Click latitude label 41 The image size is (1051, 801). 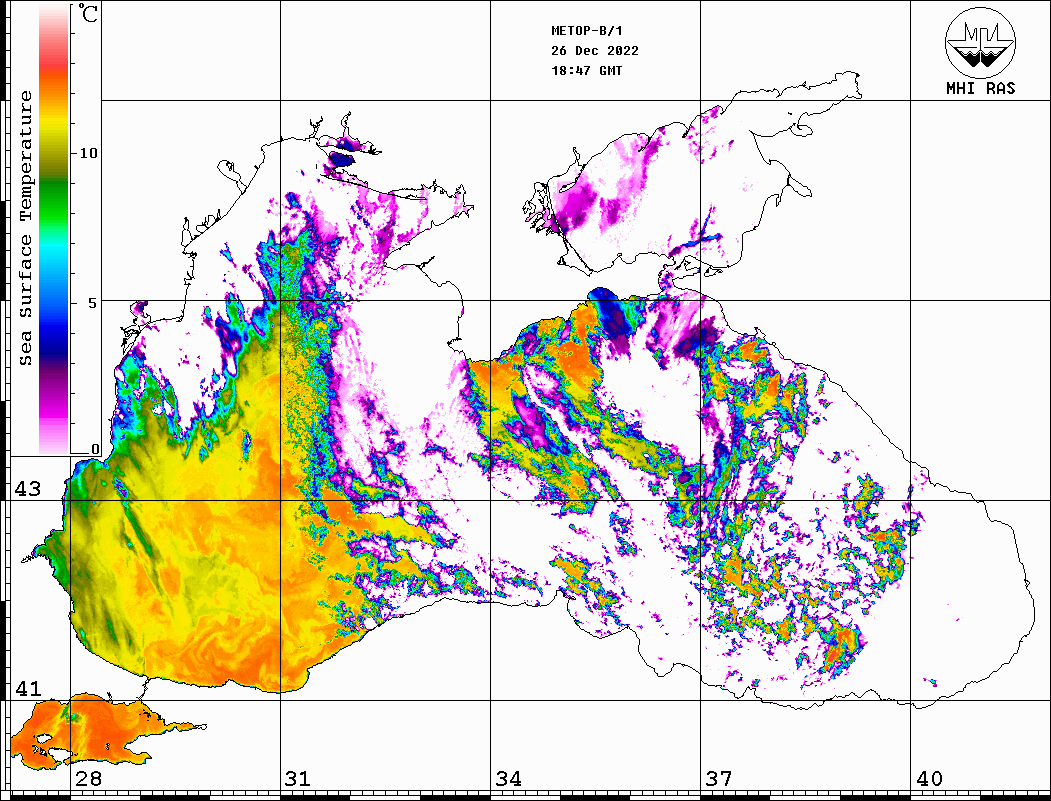pyautogui.click(x=28, y=688)
